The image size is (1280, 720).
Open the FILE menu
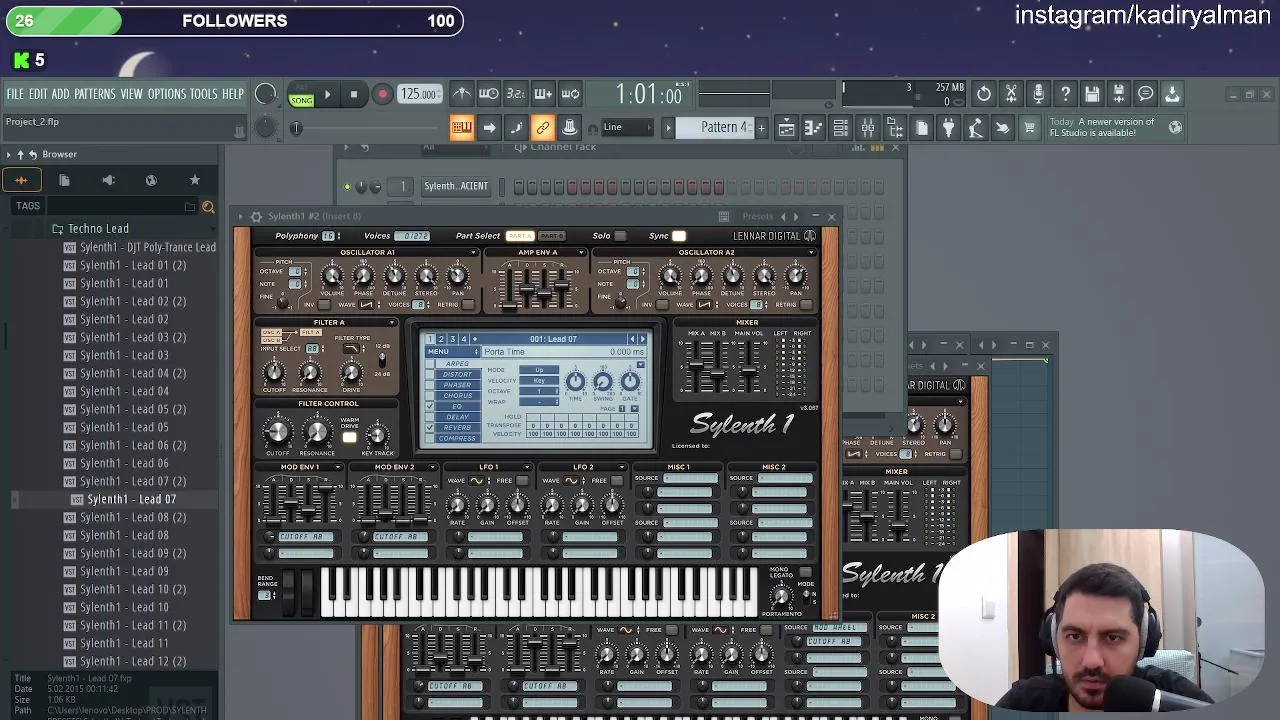(x=15, y=94)
